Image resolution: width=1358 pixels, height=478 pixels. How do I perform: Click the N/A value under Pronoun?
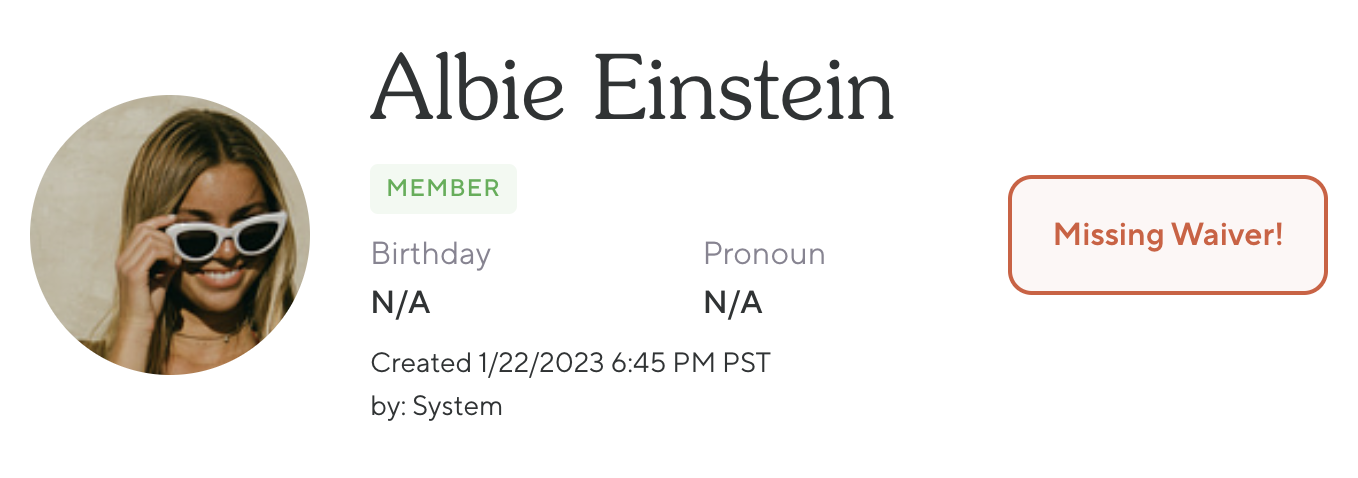733,303
